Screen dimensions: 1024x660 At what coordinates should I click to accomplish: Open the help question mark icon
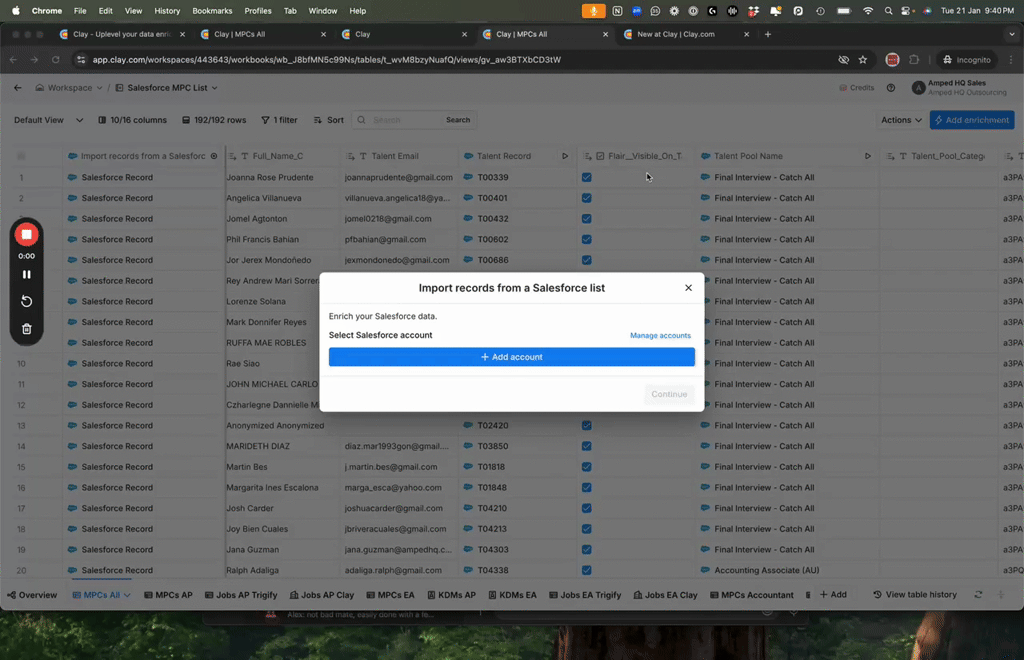click(891, 87)
